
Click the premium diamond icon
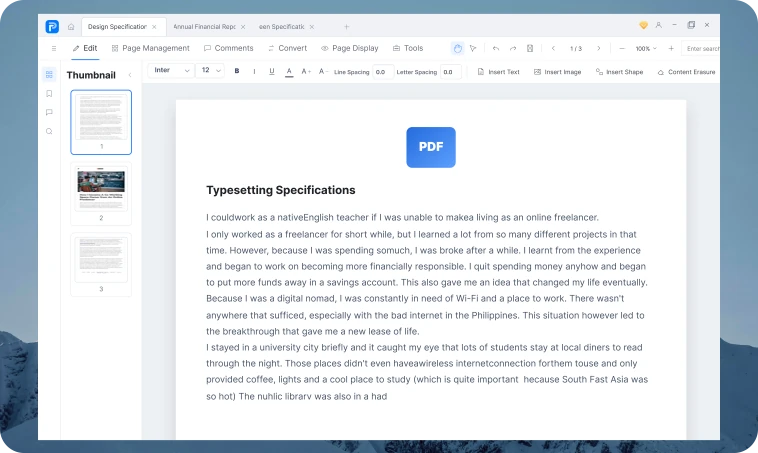643,25
